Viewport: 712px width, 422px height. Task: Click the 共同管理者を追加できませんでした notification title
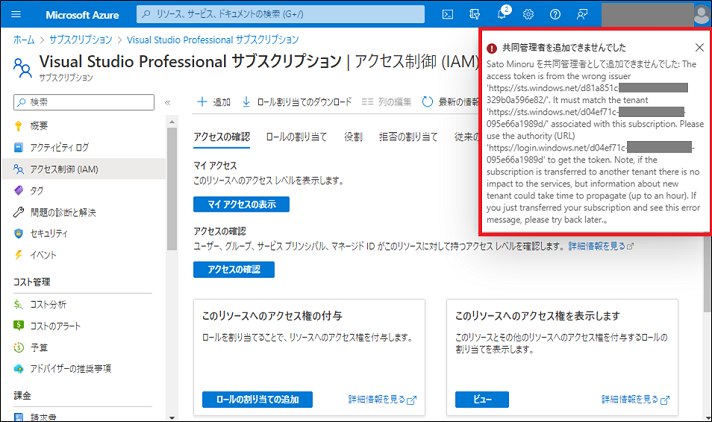(x=564, y=48)
